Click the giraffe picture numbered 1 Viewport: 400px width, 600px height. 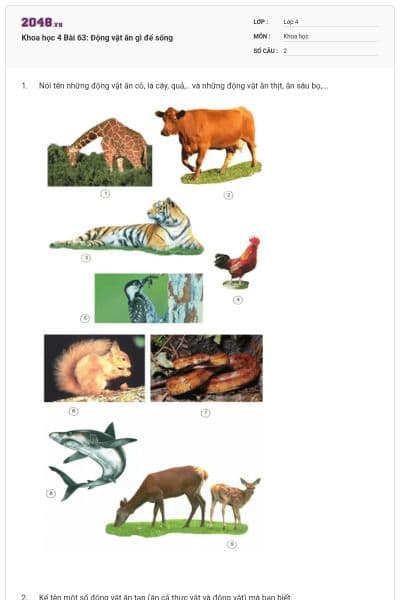[x=100, y=152]
